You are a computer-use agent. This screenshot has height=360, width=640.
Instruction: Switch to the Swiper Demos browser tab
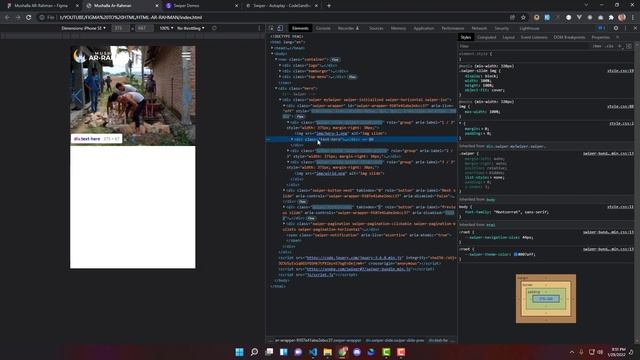[x=202, y=6]
